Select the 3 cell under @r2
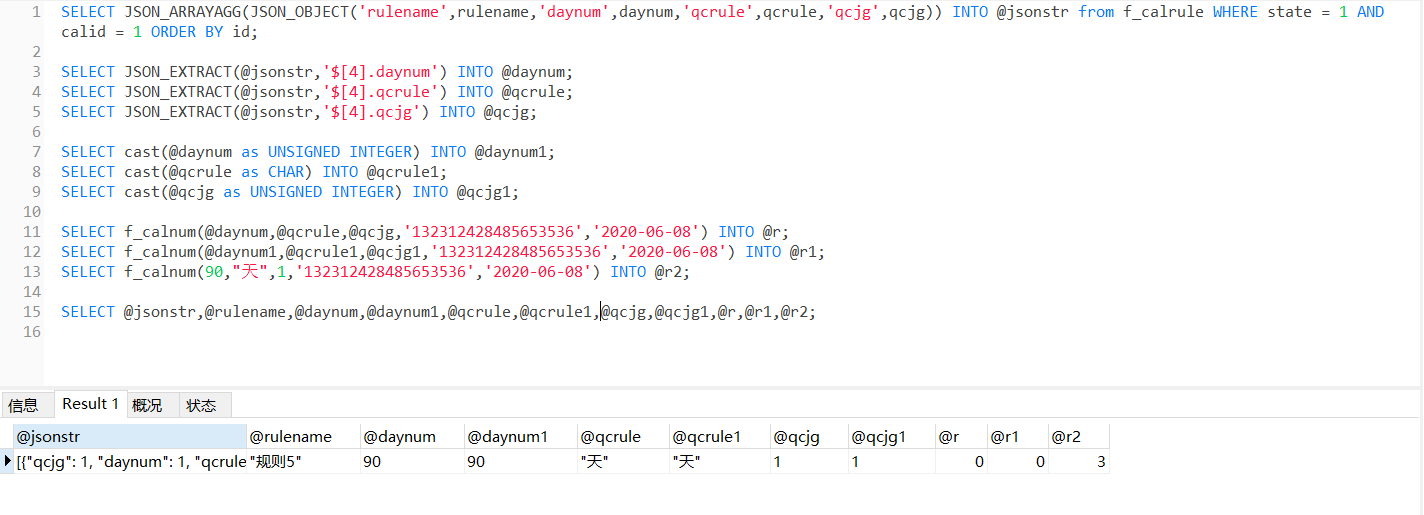This screenshot has height=515, width=1424. (x=1078, y=462)
